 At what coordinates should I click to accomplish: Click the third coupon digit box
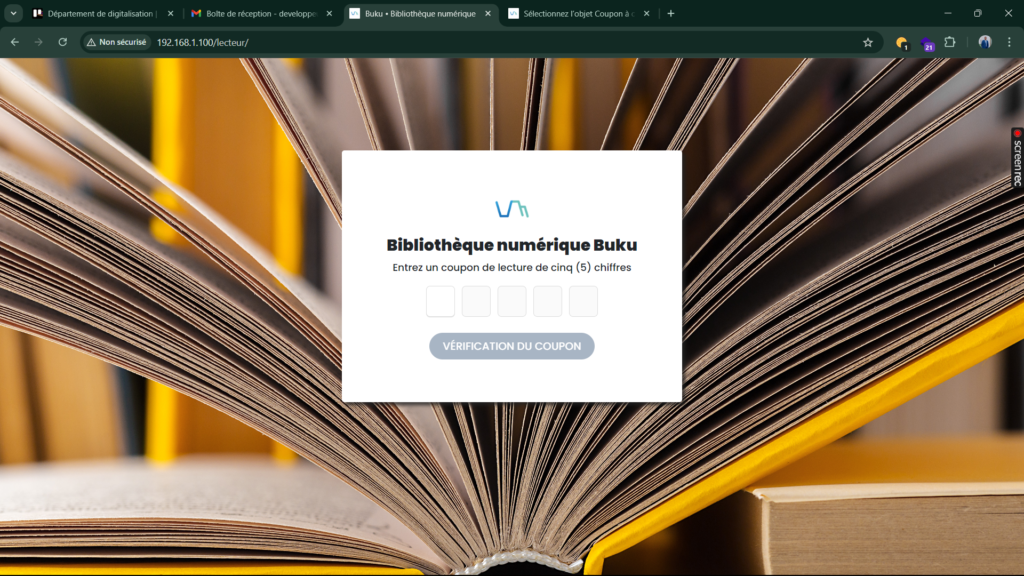(x=512, y=301)
